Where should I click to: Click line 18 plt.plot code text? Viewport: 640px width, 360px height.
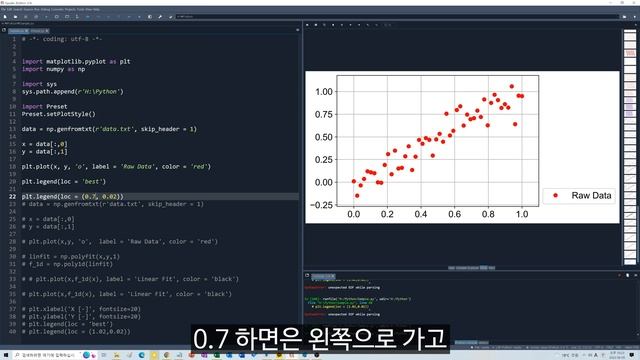(x=116, y=167)
